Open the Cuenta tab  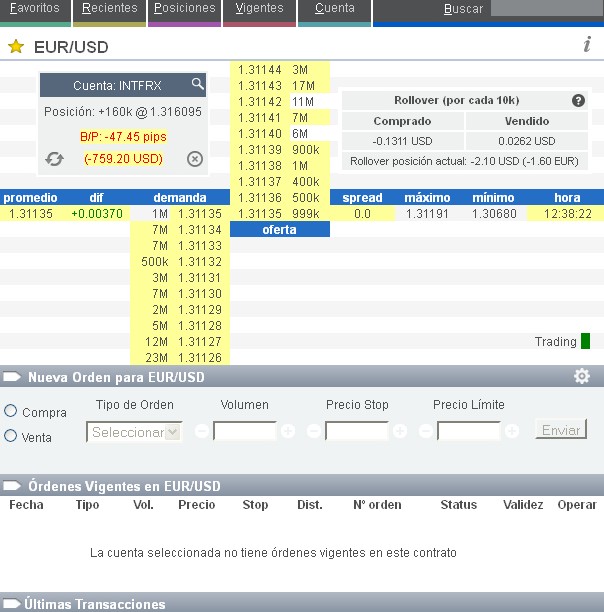[334, 12]
